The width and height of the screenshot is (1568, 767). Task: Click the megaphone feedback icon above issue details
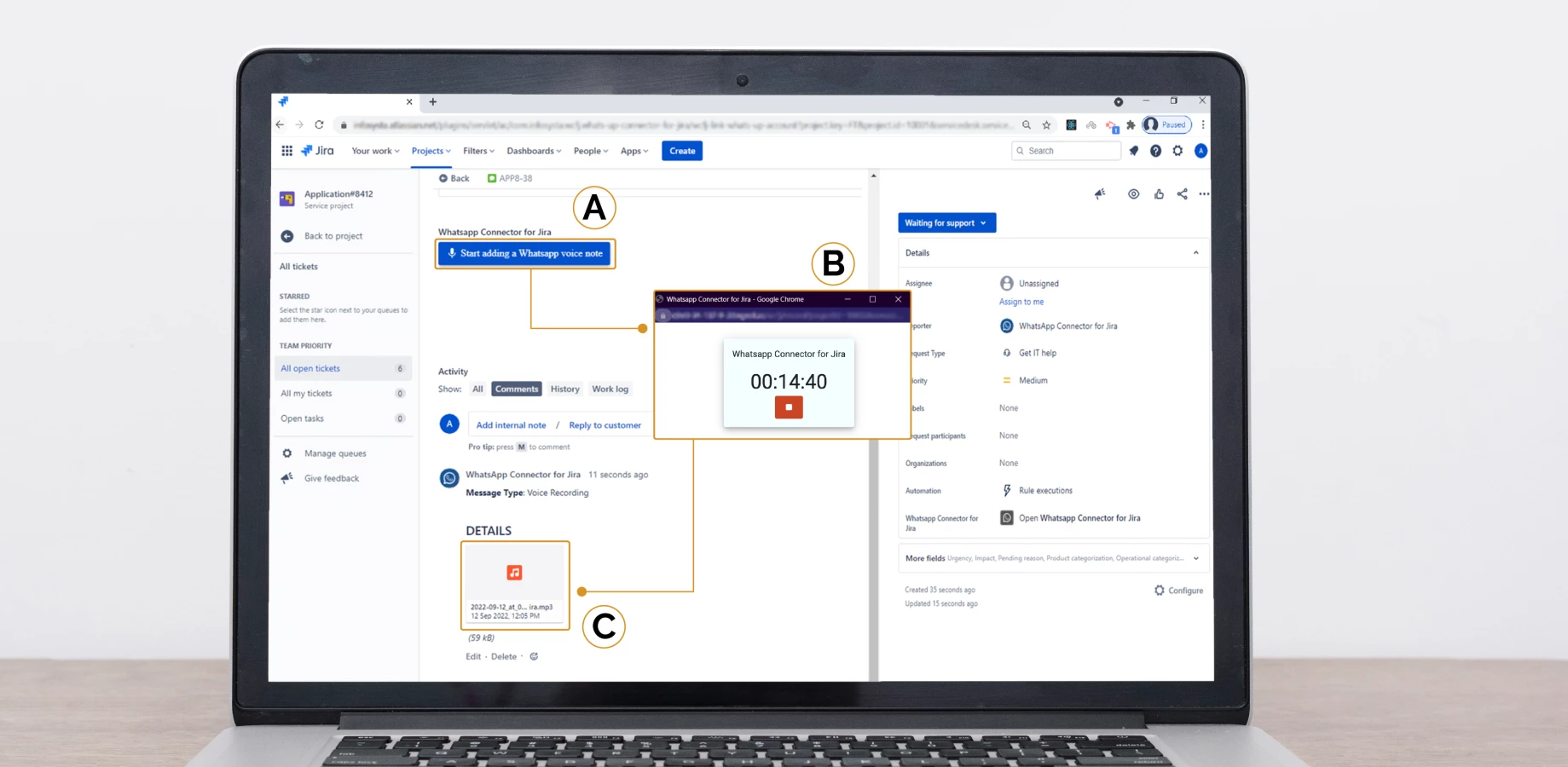(x=1100, y=194)
